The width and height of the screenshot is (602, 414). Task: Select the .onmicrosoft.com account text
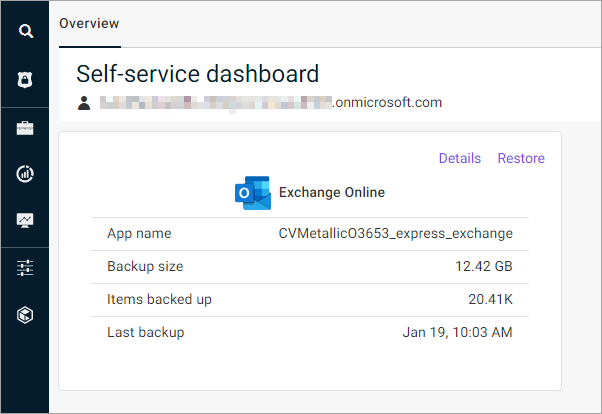pos(387,103)
